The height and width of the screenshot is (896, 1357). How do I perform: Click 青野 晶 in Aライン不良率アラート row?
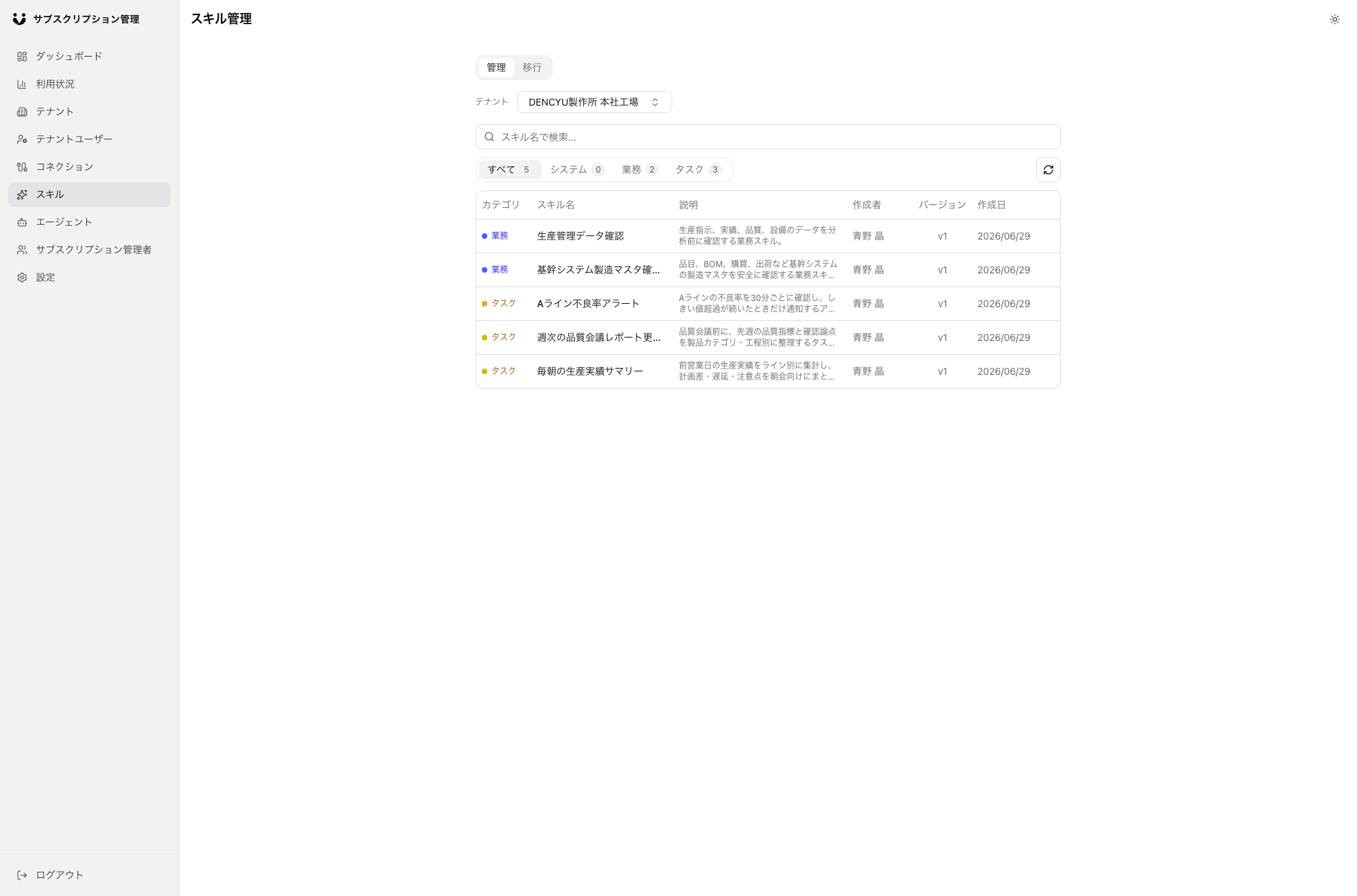[x=868, y=304]
